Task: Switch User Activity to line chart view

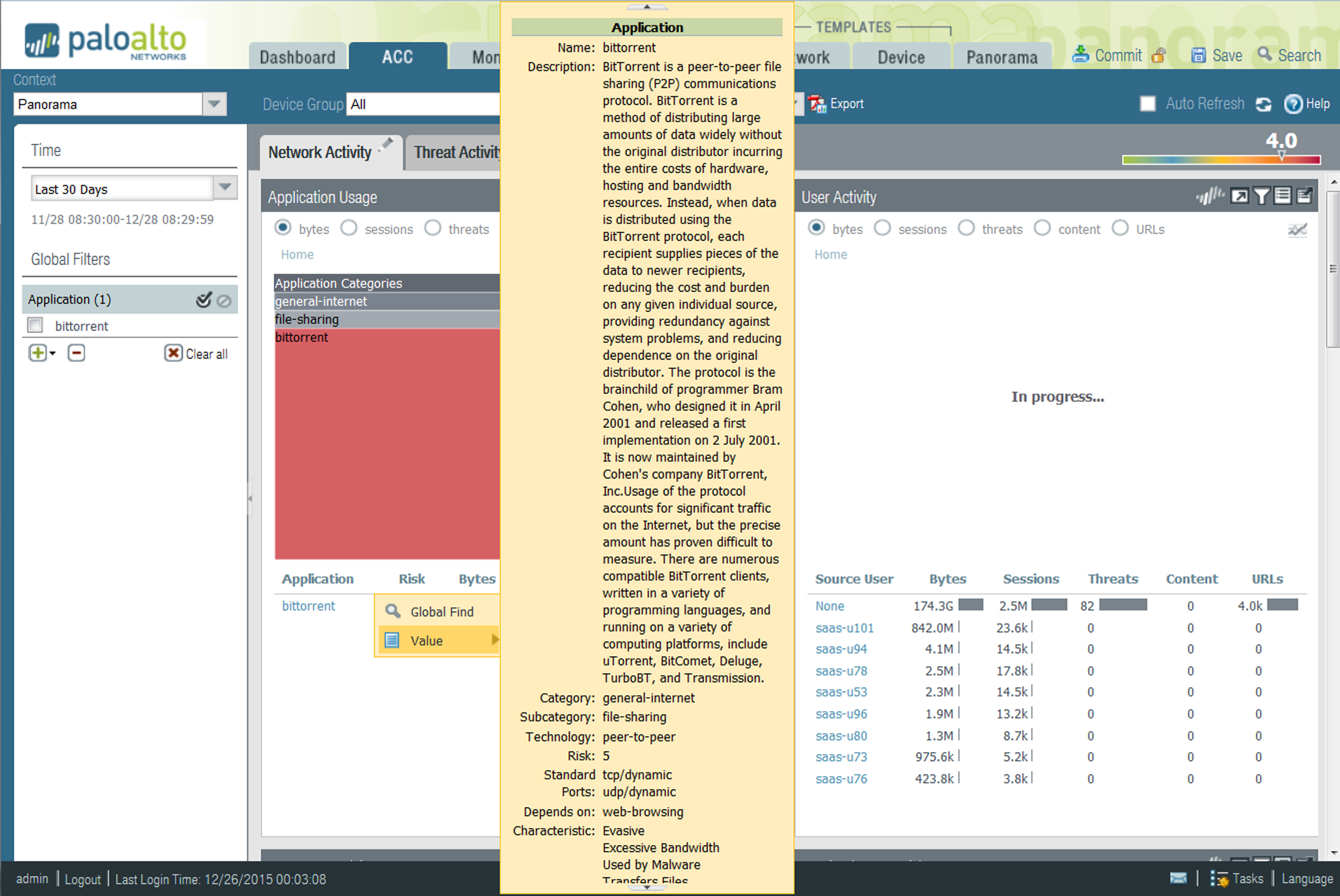Action: tap(1297, 230)
